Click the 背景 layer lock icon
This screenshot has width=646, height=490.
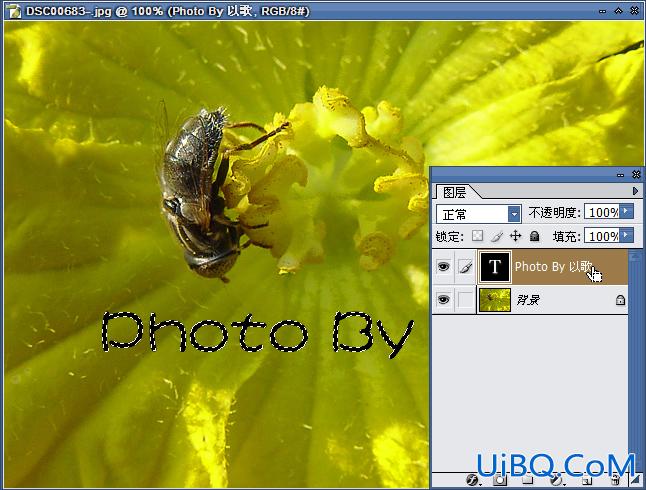coord(620,300)
